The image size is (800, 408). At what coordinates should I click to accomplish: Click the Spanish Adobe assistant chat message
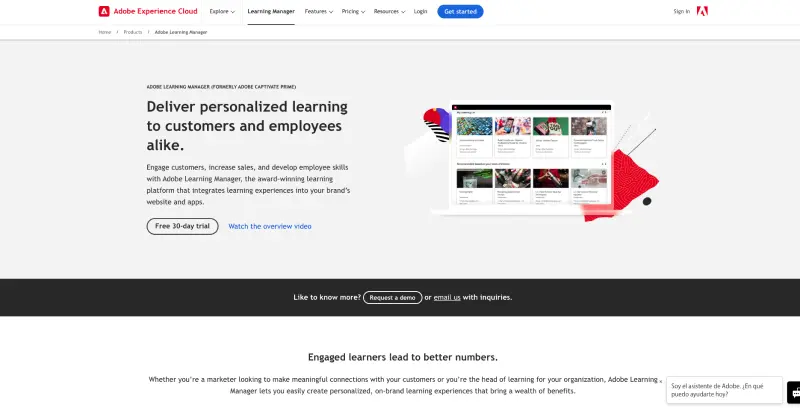(x=724, y=390)
